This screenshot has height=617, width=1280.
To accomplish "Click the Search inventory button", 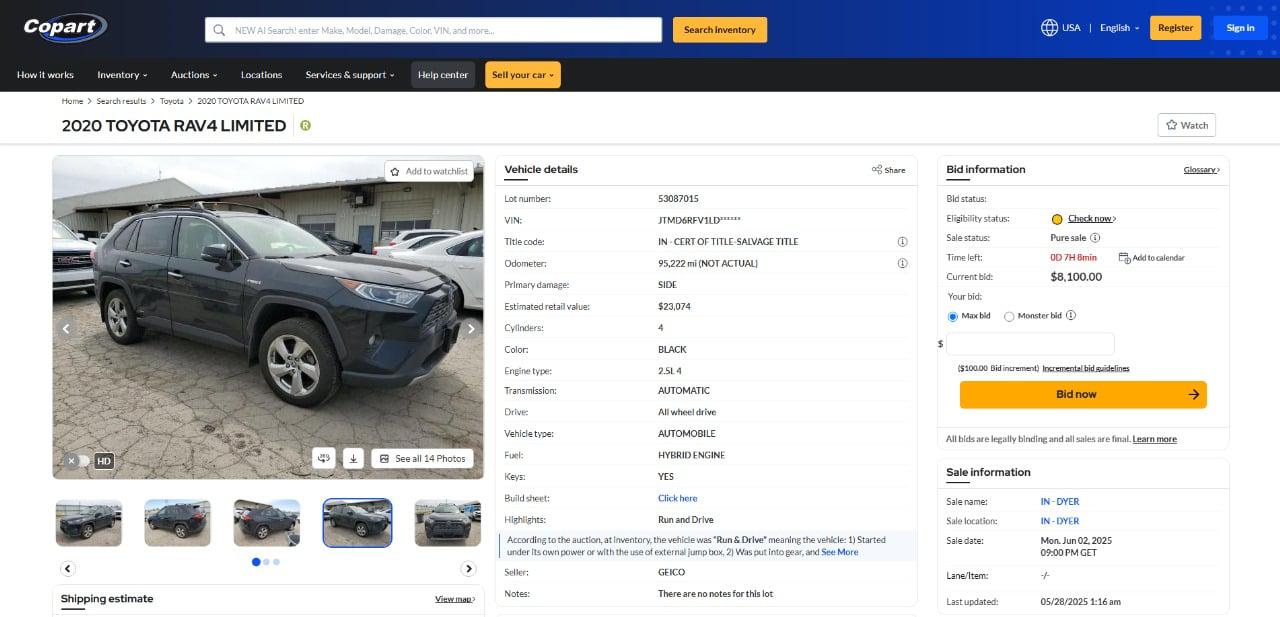I will [x=720, y=30].
